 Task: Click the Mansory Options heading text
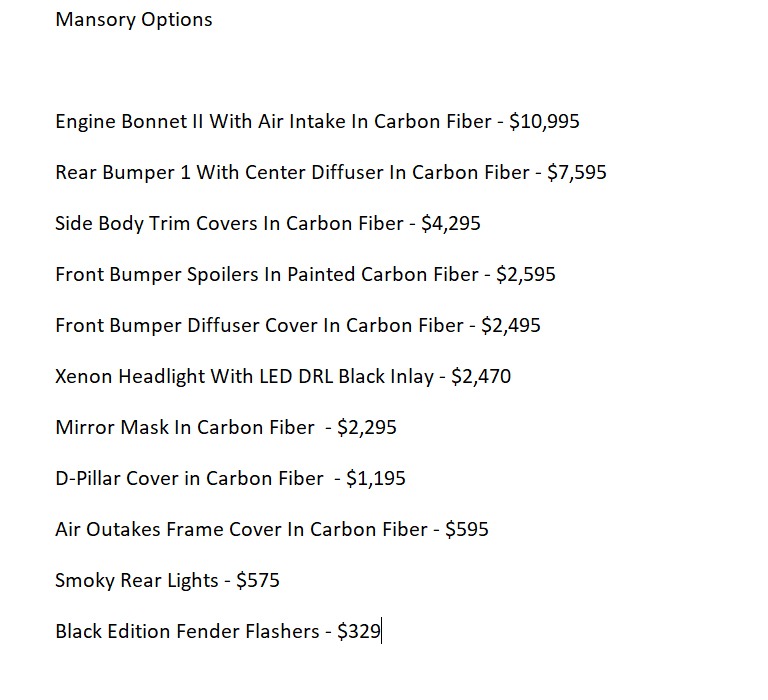click(x=134, y=20)
